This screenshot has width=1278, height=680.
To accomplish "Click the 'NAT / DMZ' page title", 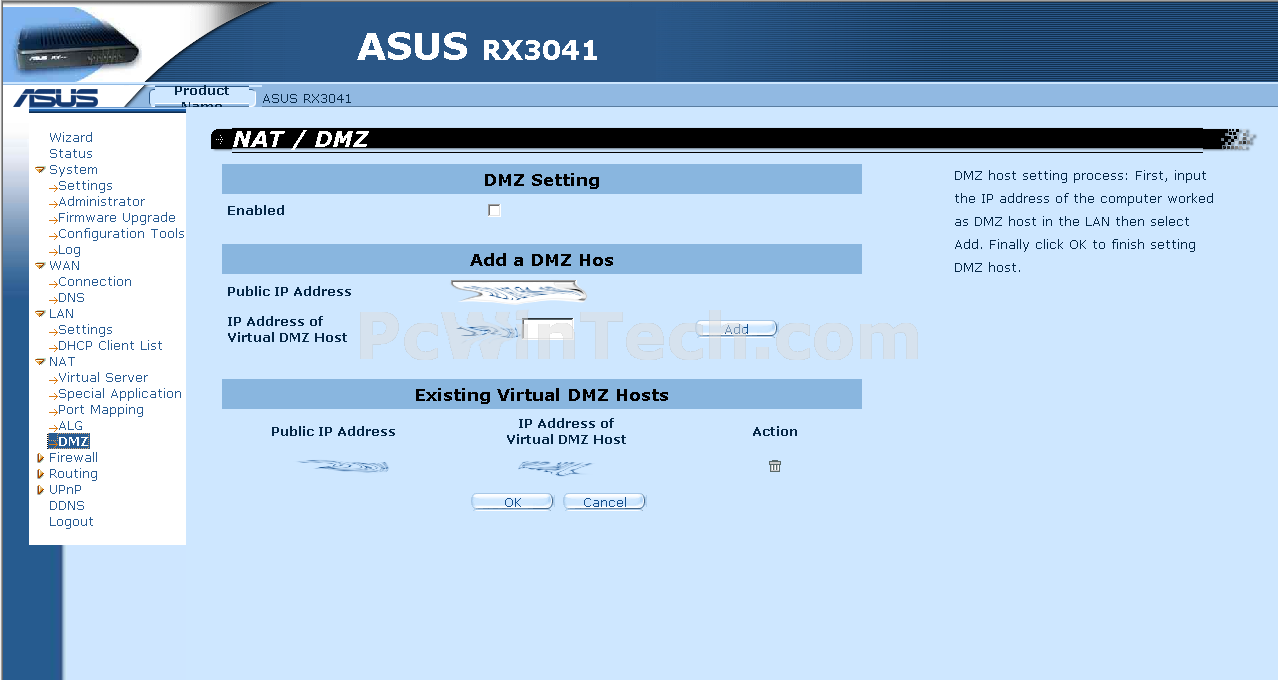I will [300, 139].
